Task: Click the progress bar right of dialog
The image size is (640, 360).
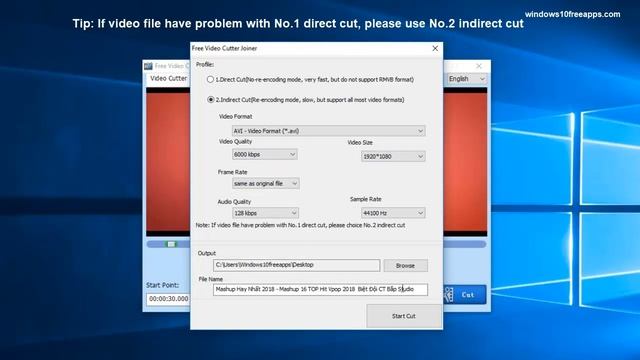Action: point(464,244)
